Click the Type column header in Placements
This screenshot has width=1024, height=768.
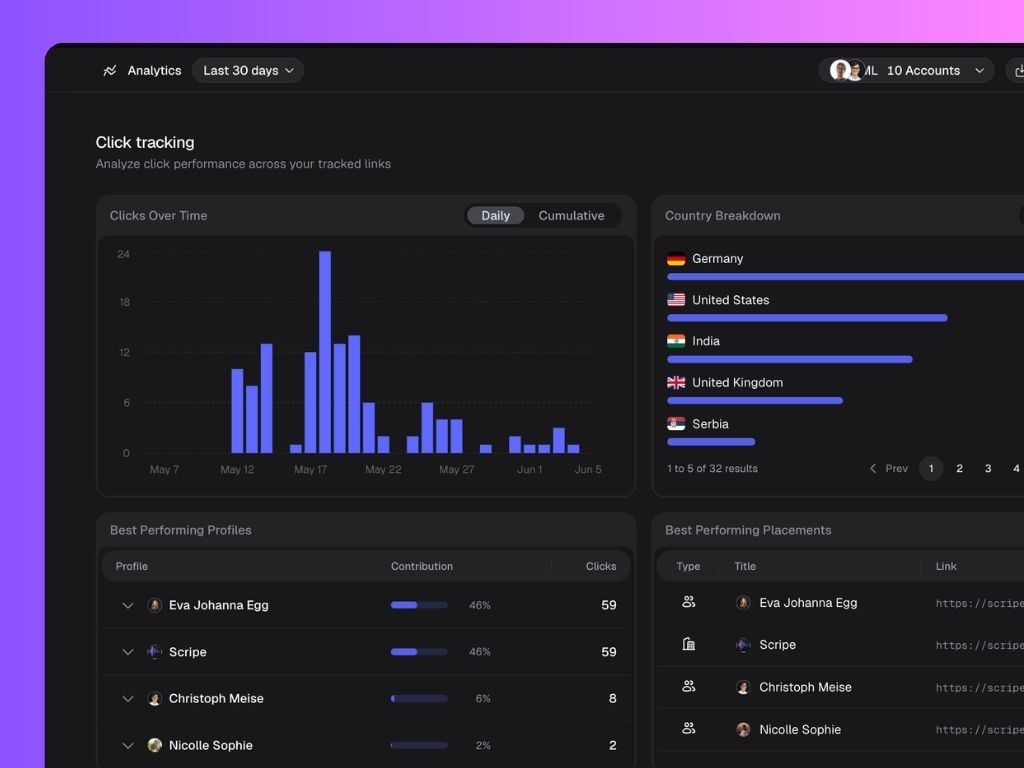click(x=688, y=566)
